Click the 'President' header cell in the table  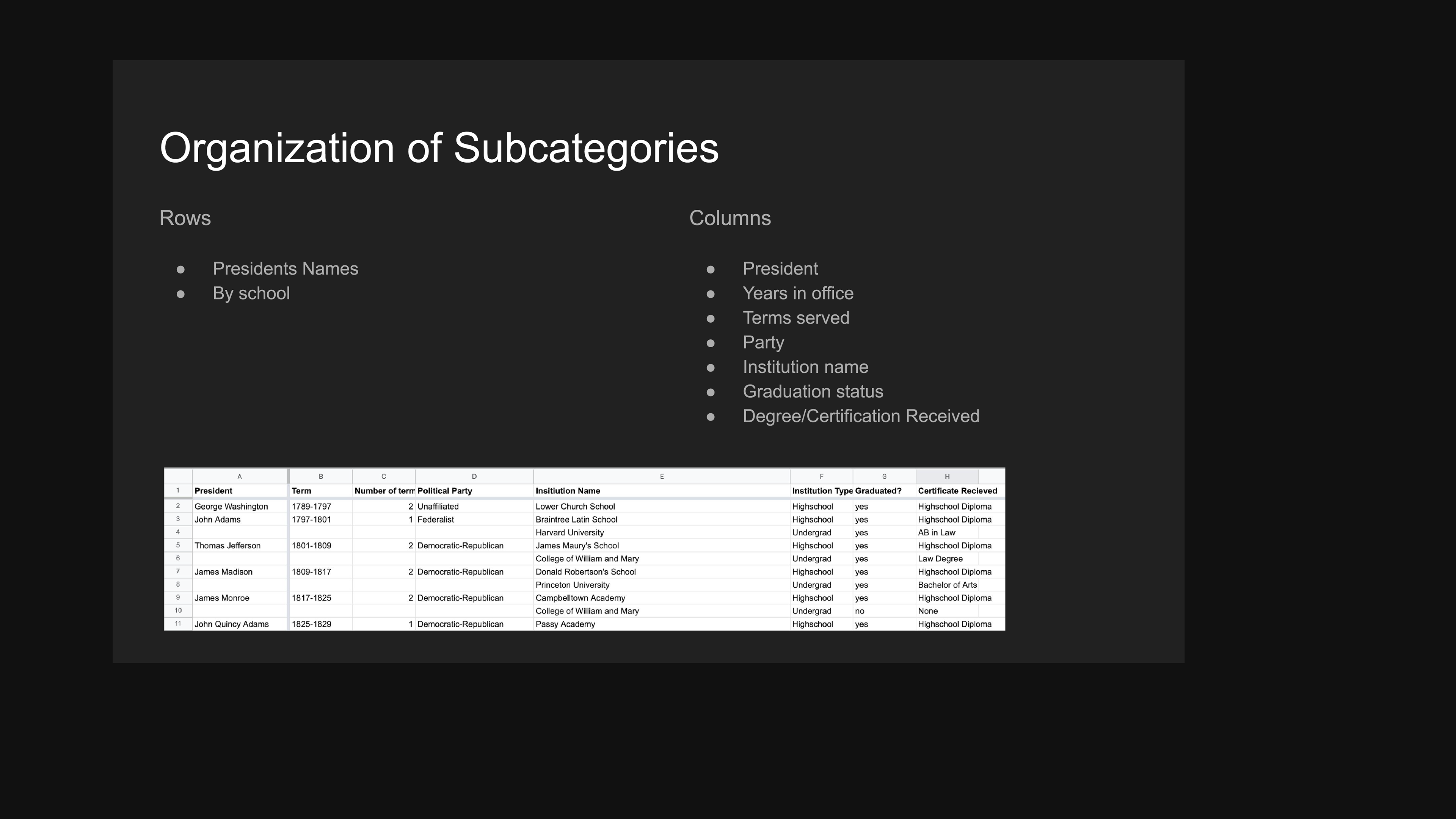click(240, 491)
